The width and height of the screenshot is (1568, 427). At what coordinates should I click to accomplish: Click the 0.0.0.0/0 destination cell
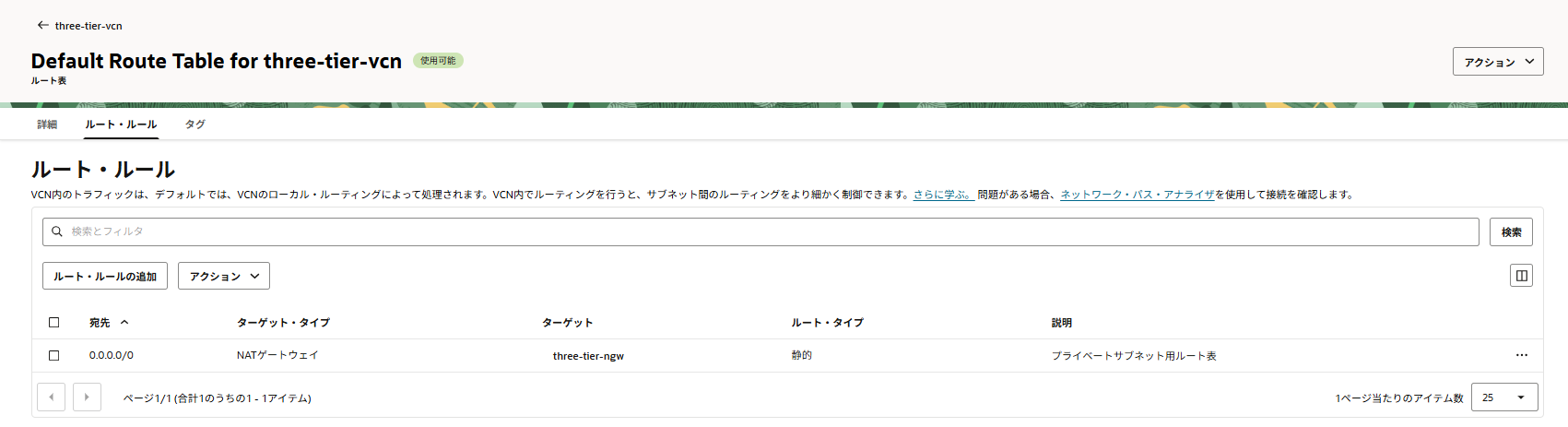[111, 355]
